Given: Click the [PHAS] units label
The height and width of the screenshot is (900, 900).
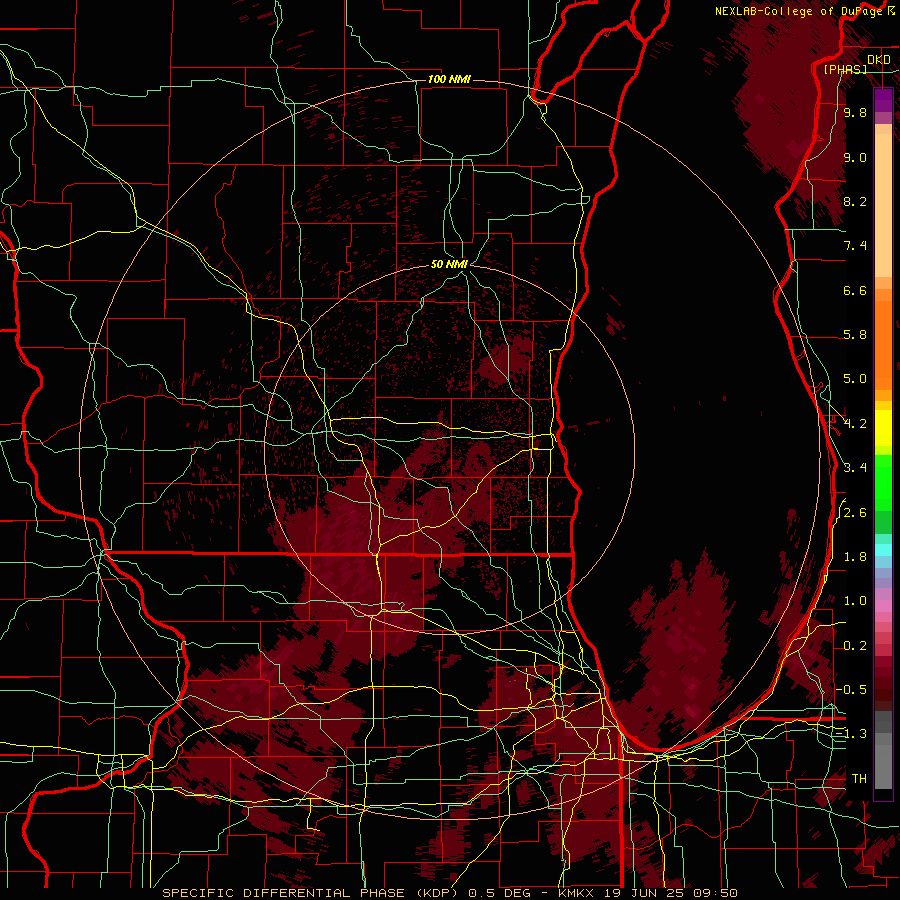Looking at the screenshot, I should pos(845,69).
